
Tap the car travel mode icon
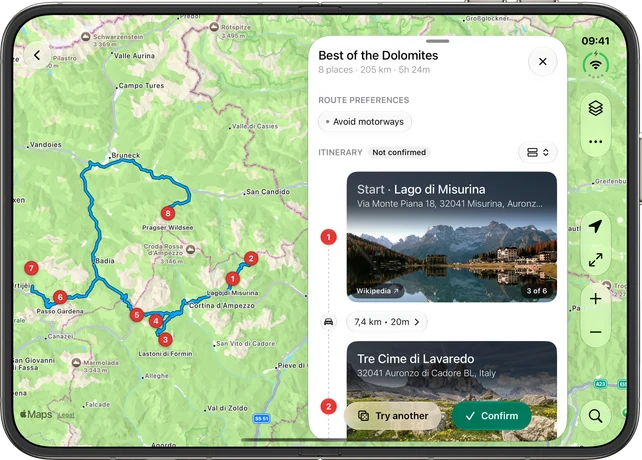click(x=328, y=322)
